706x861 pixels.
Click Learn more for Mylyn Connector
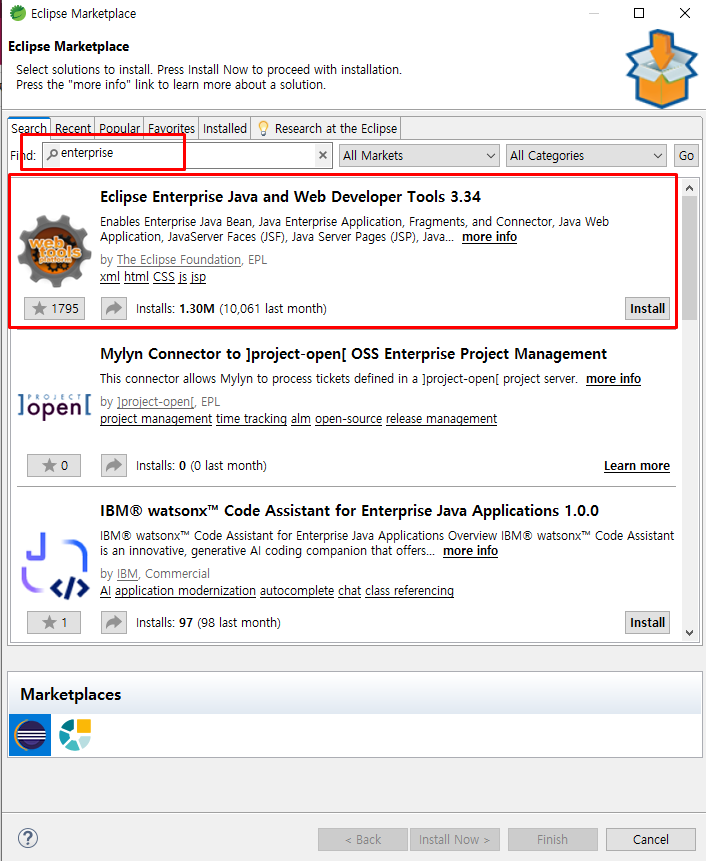pos(637,466)
